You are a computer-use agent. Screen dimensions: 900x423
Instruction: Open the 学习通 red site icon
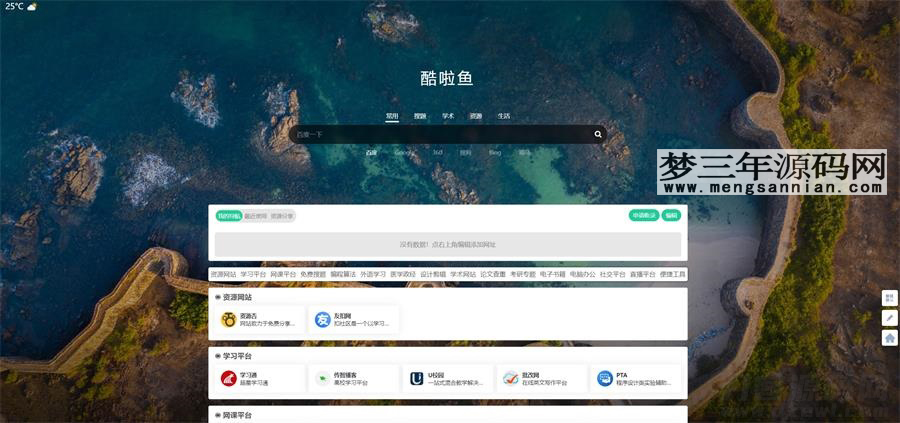click(x=228, y=379)
